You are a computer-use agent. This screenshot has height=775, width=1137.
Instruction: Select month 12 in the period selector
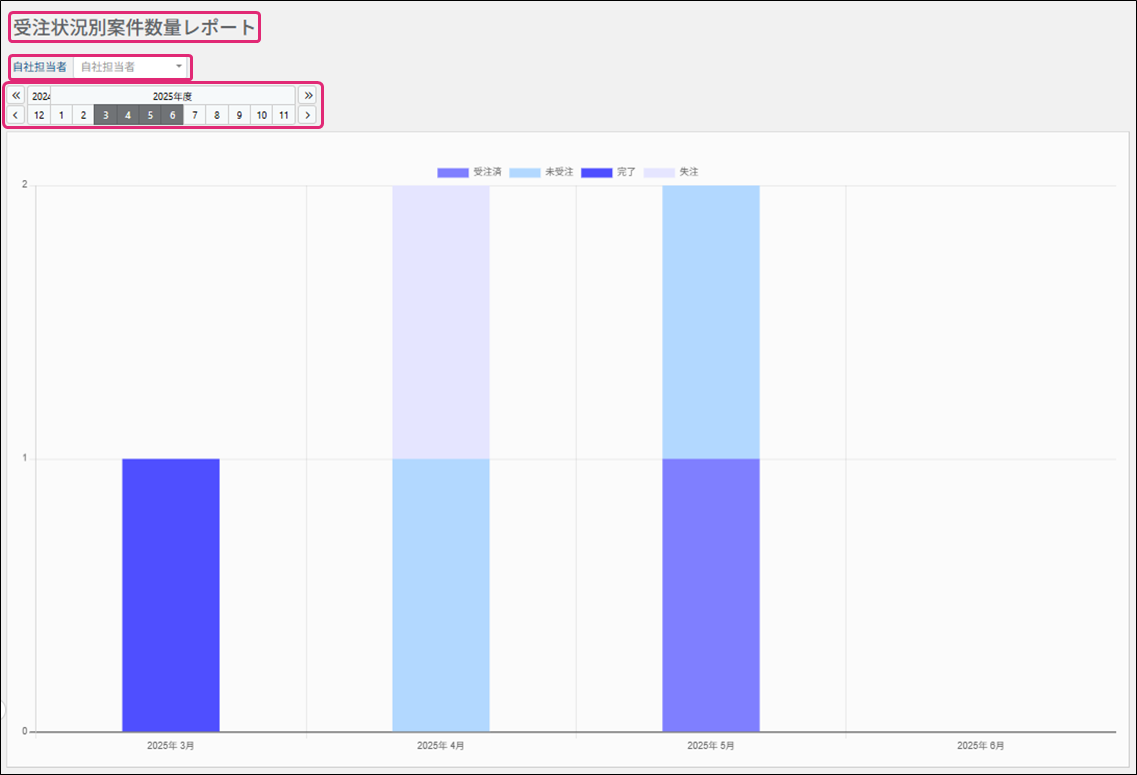39,115
